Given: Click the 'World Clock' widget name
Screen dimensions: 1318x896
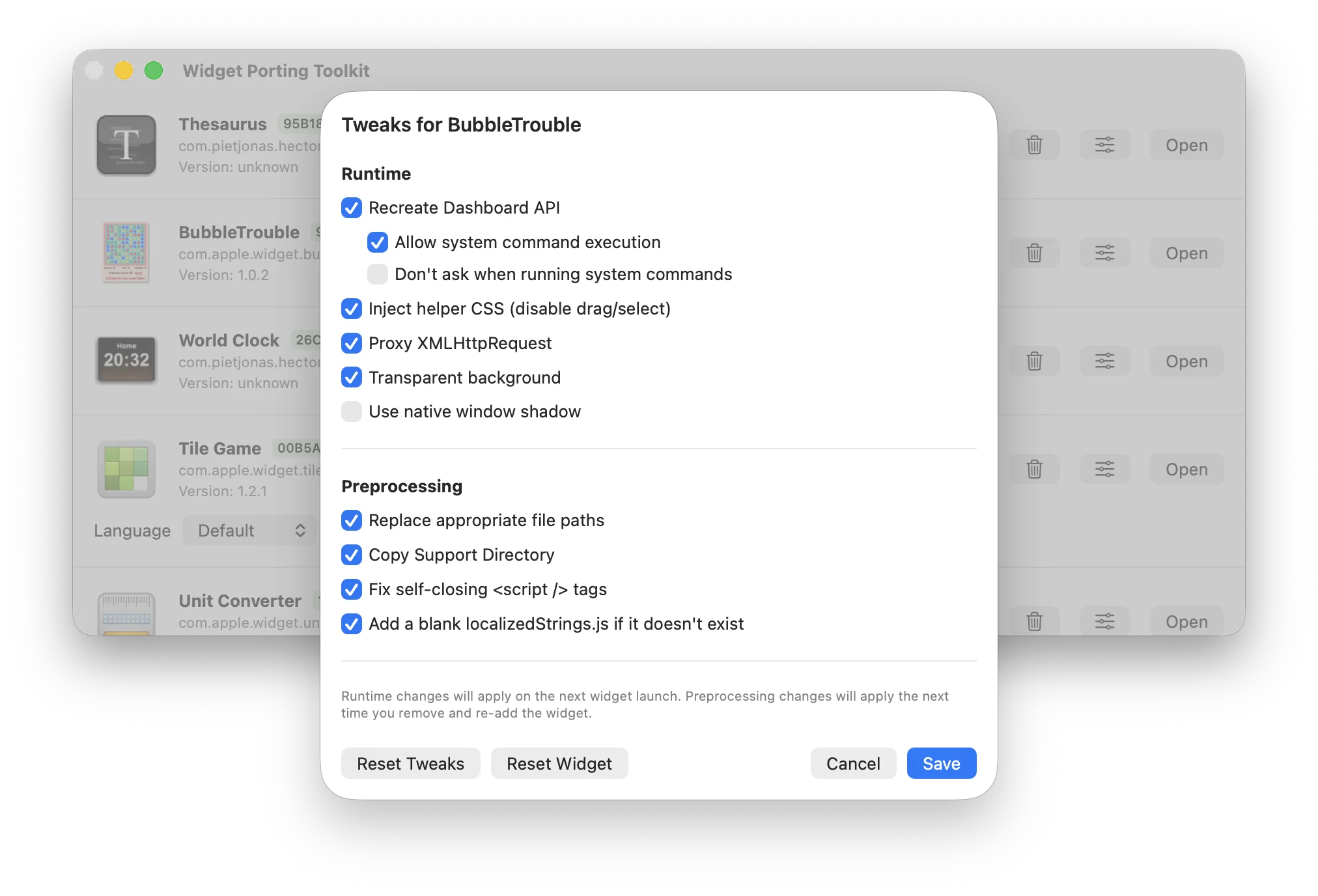Looking at the screenshot, I should [x=229, y=341].
